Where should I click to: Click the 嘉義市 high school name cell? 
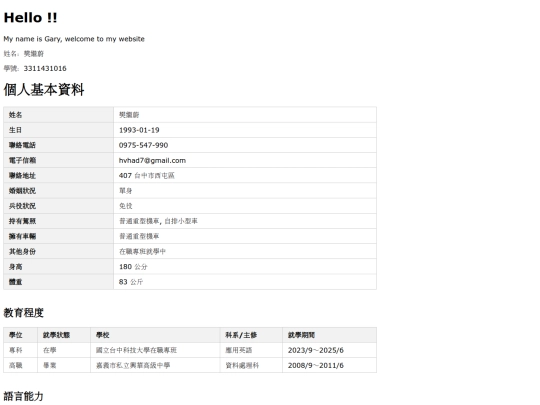[x=133, y=365]
